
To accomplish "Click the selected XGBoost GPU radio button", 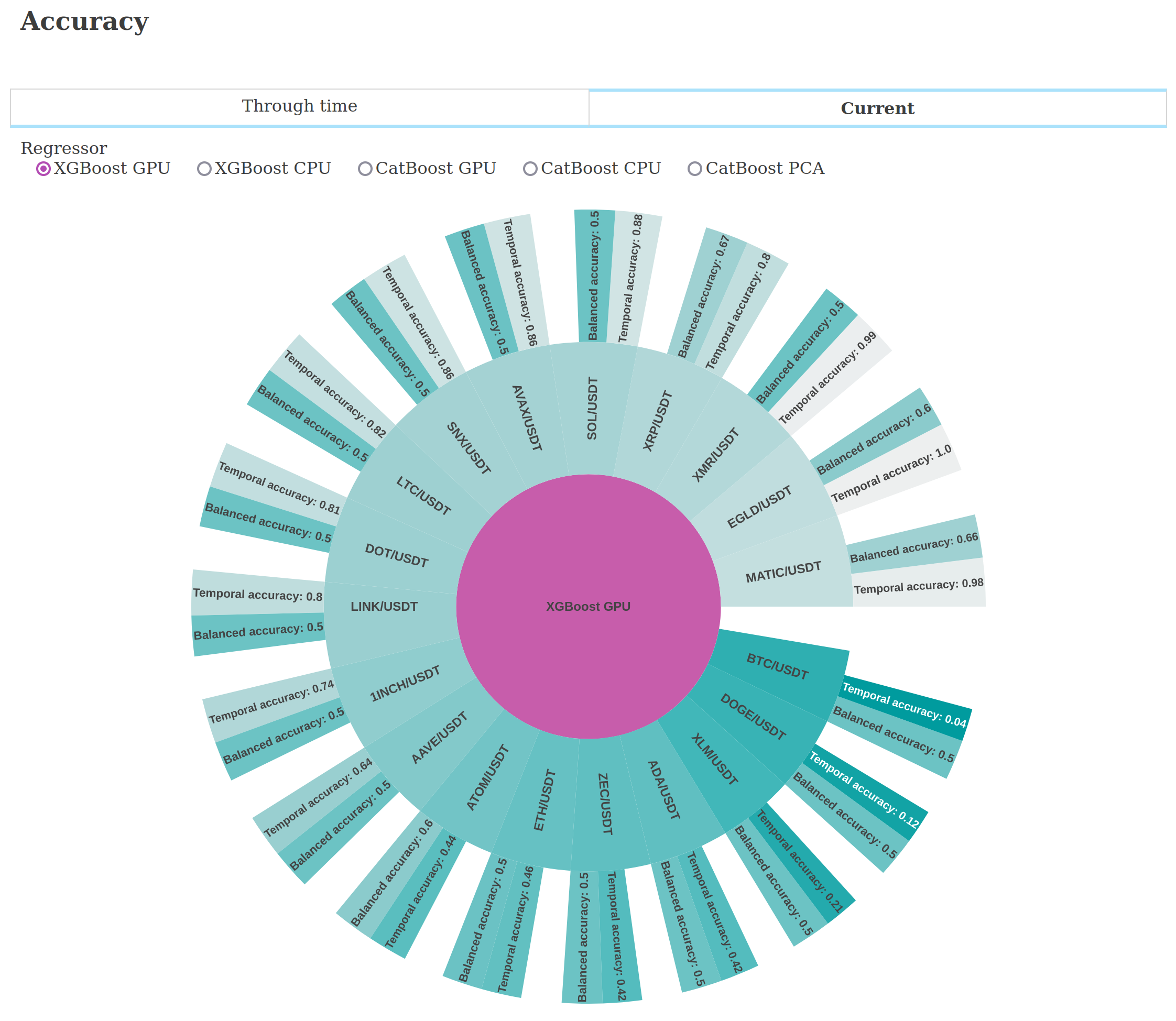I will click(43, 169).
